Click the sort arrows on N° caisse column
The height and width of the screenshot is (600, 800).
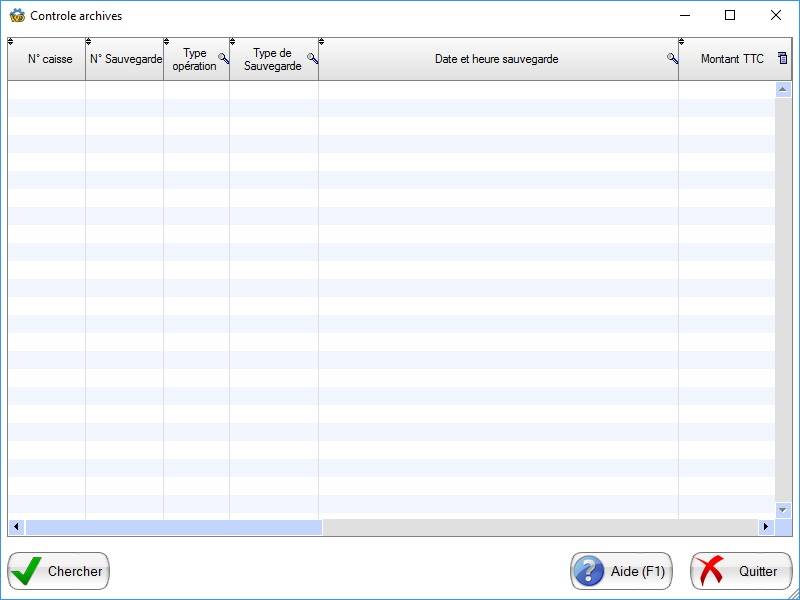click(11, 42)
